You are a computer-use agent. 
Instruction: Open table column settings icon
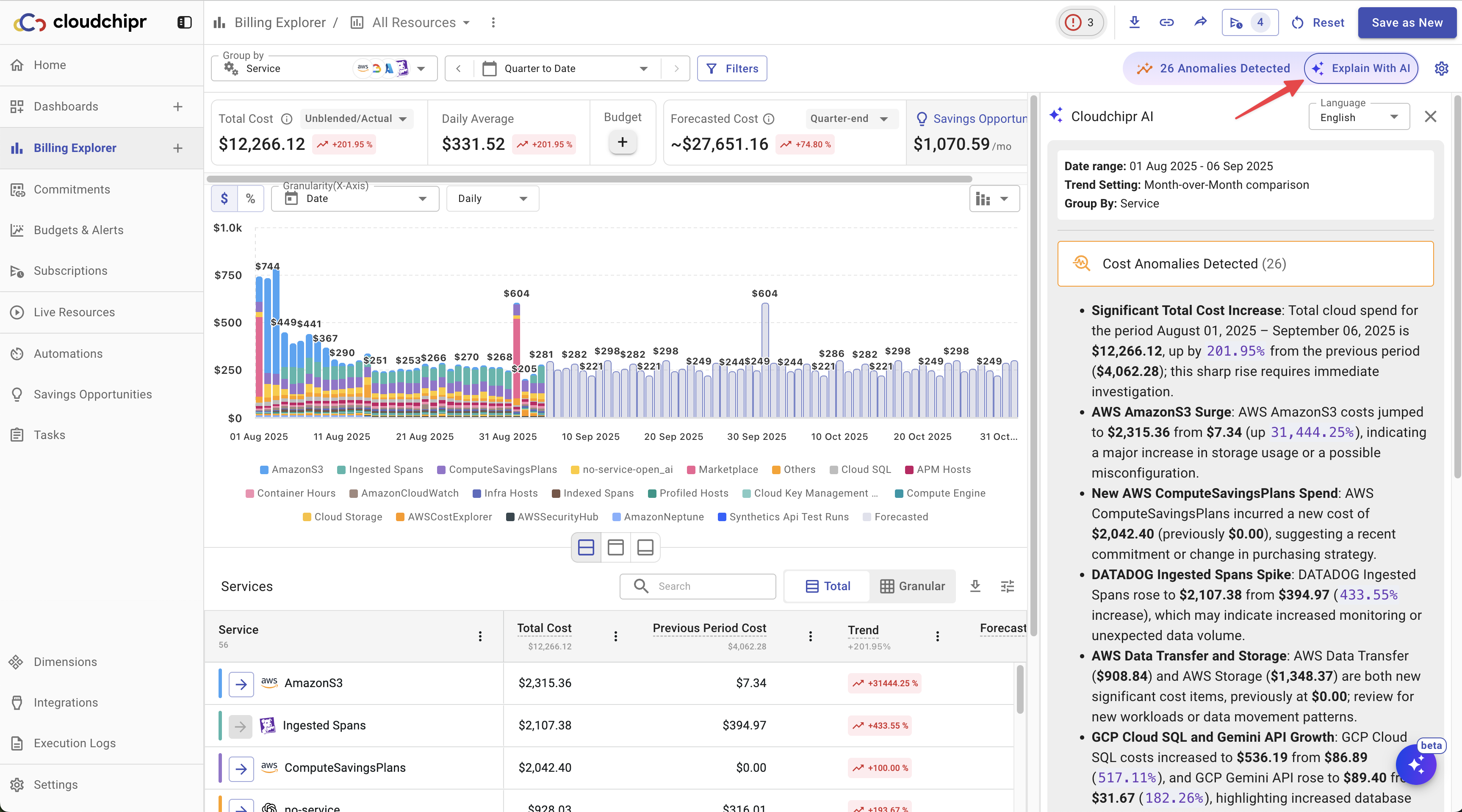click(x=1008, y=586)
